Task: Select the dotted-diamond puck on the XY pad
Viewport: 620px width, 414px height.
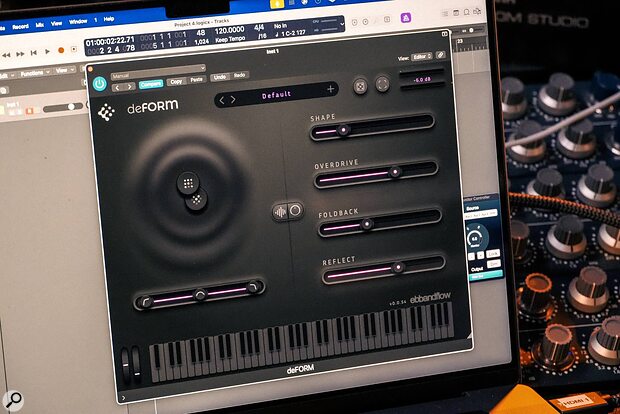Action: [197, 200]
